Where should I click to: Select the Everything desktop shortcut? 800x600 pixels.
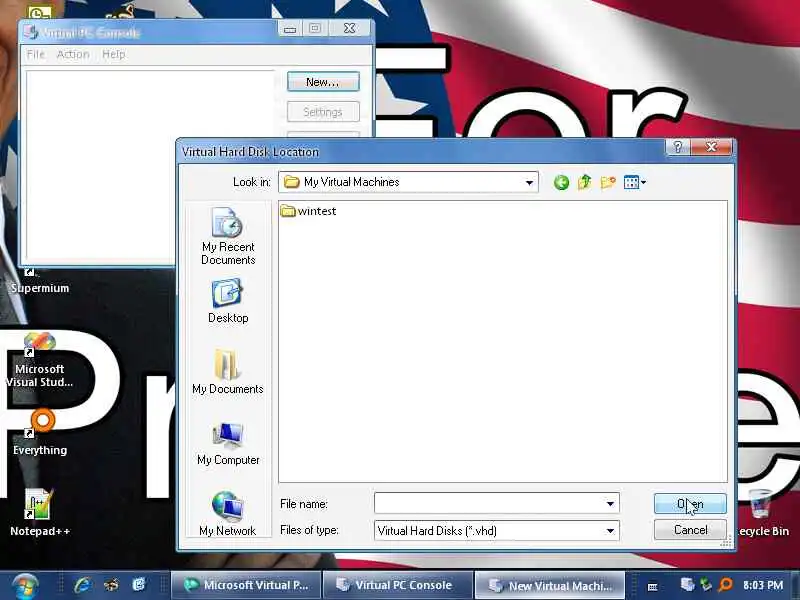(40, 433)
